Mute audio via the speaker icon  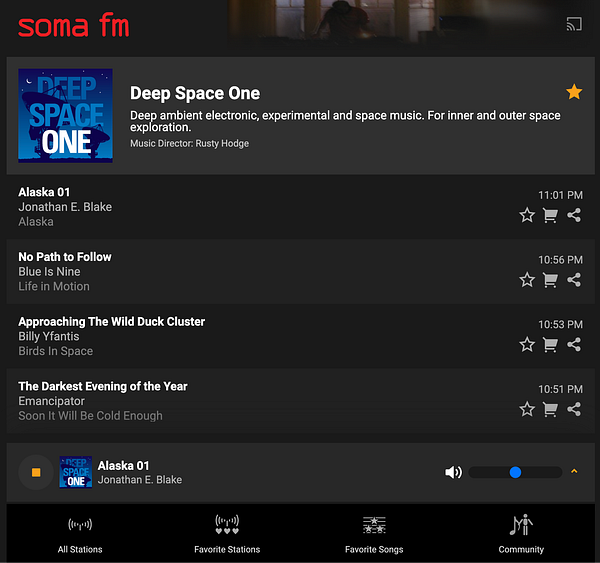pos(453,472)
